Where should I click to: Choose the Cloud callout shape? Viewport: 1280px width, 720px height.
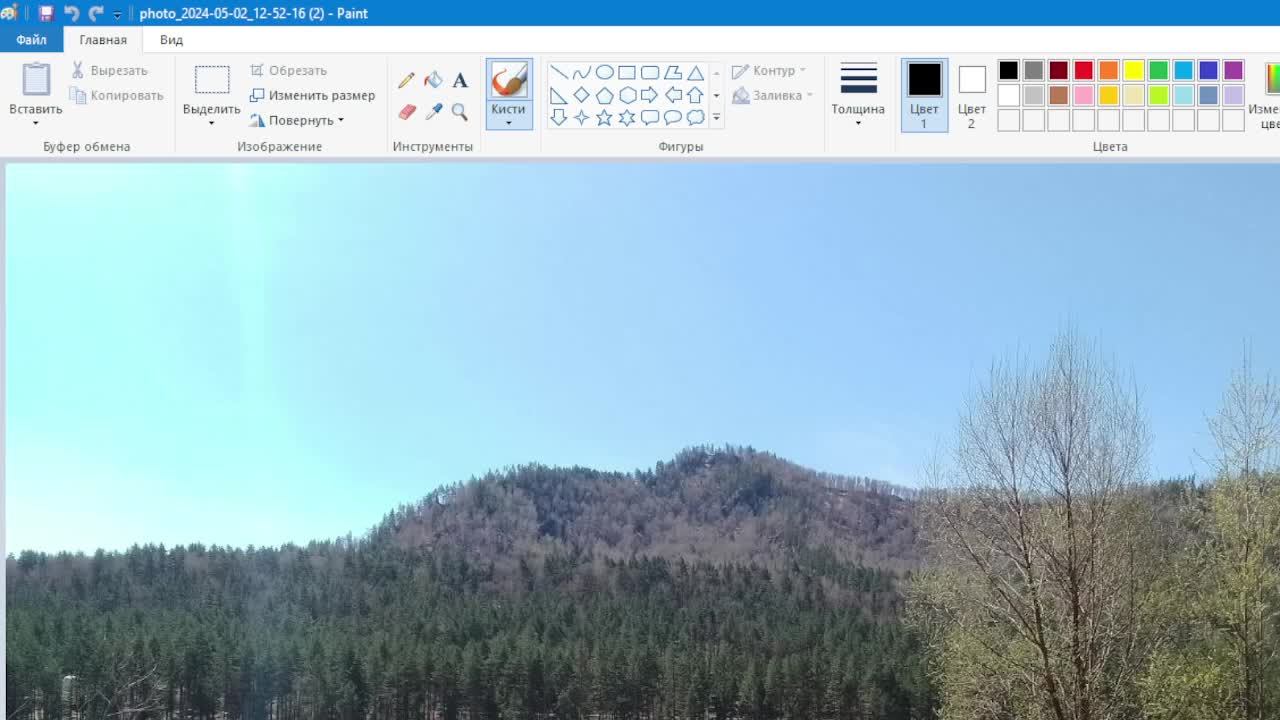pyautogui.click(x=695, y=118)
